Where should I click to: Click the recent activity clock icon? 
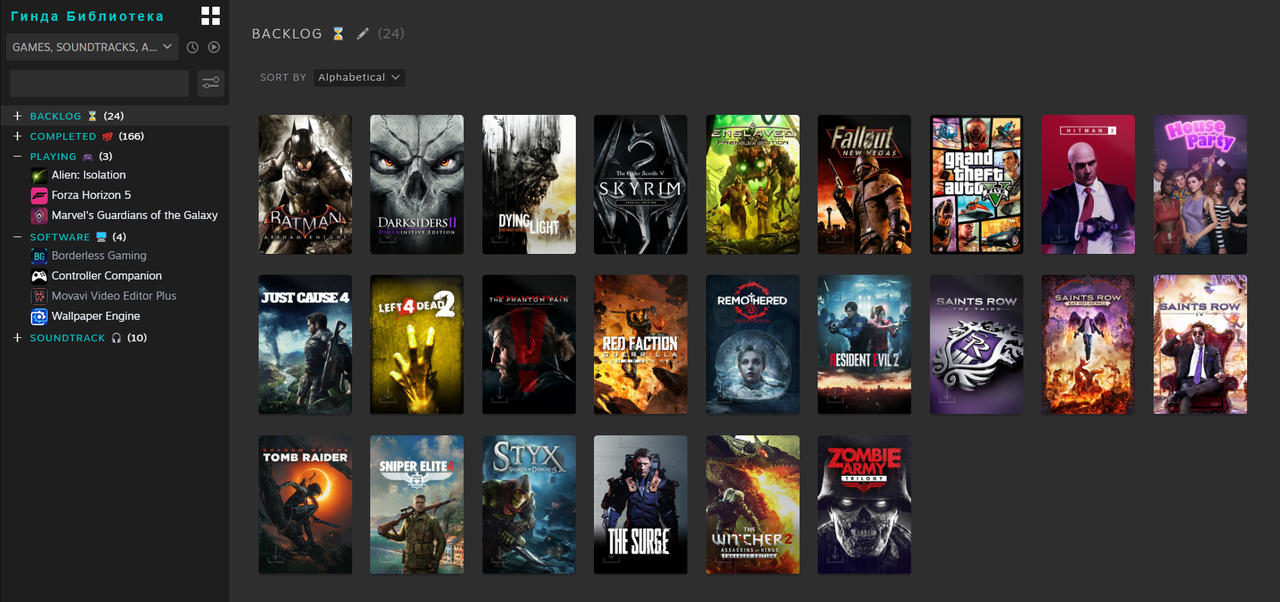193,47
